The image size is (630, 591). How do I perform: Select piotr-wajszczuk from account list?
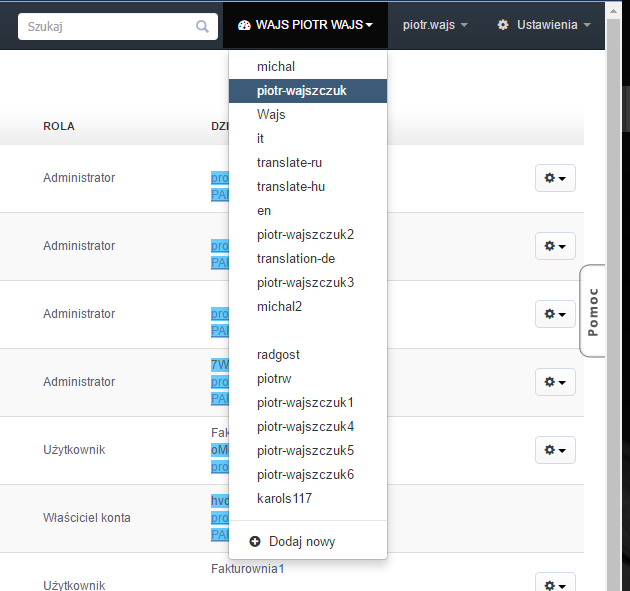point(302,90)
